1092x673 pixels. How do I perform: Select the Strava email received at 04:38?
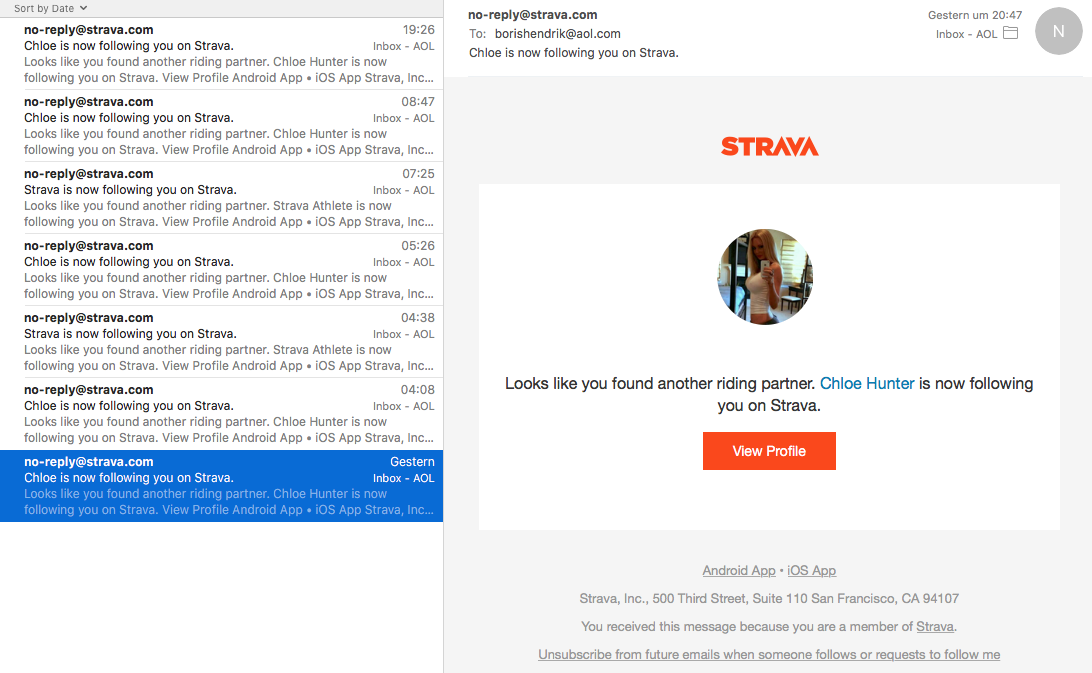coord(221,341)
